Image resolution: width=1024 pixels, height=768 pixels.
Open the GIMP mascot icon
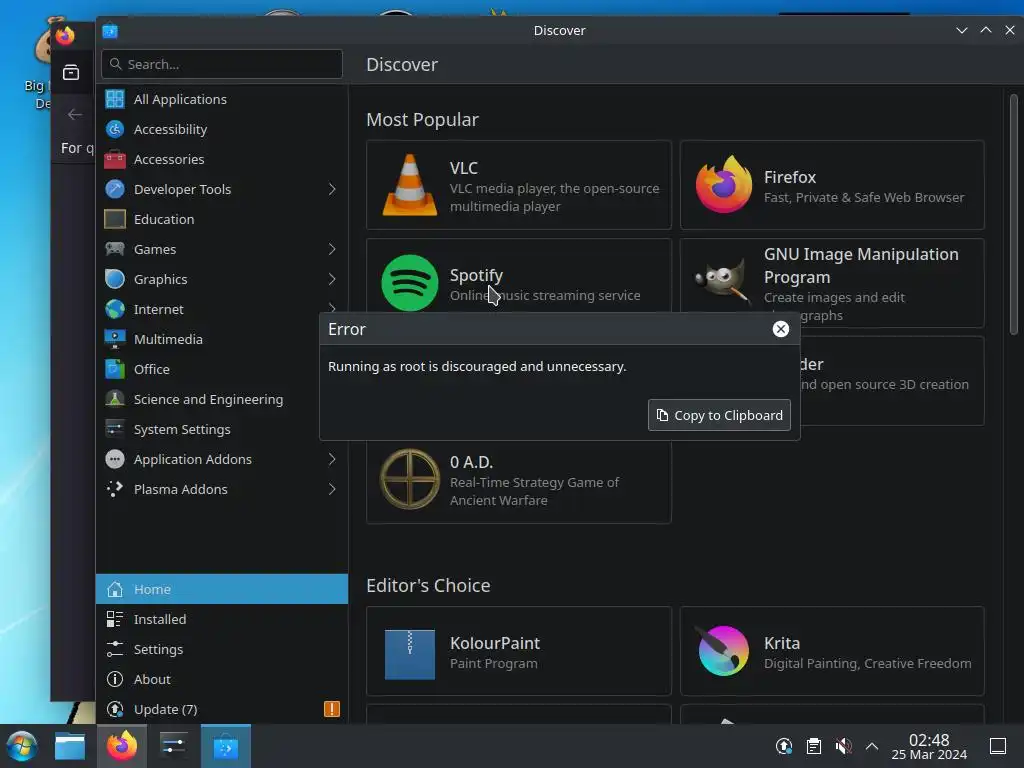tap(721, 281)
